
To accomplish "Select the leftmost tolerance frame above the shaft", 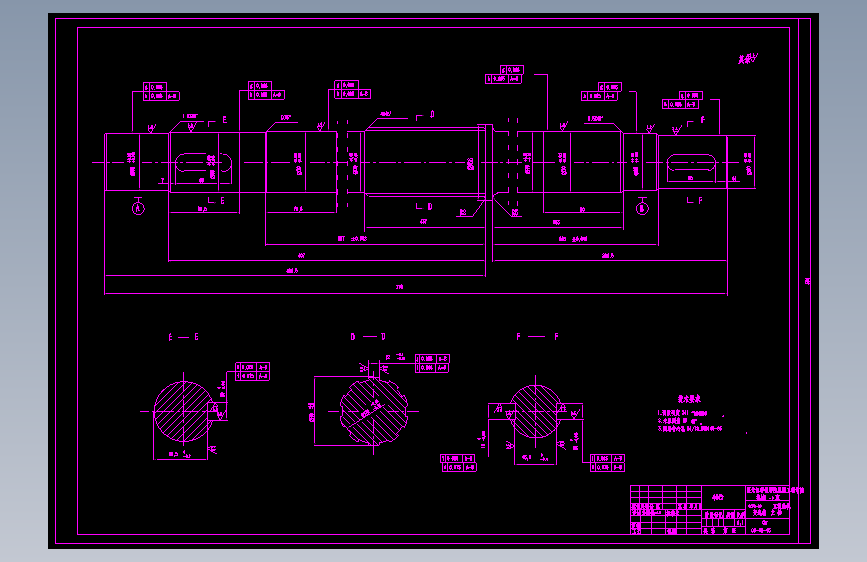I will click(x=161, y=92).
